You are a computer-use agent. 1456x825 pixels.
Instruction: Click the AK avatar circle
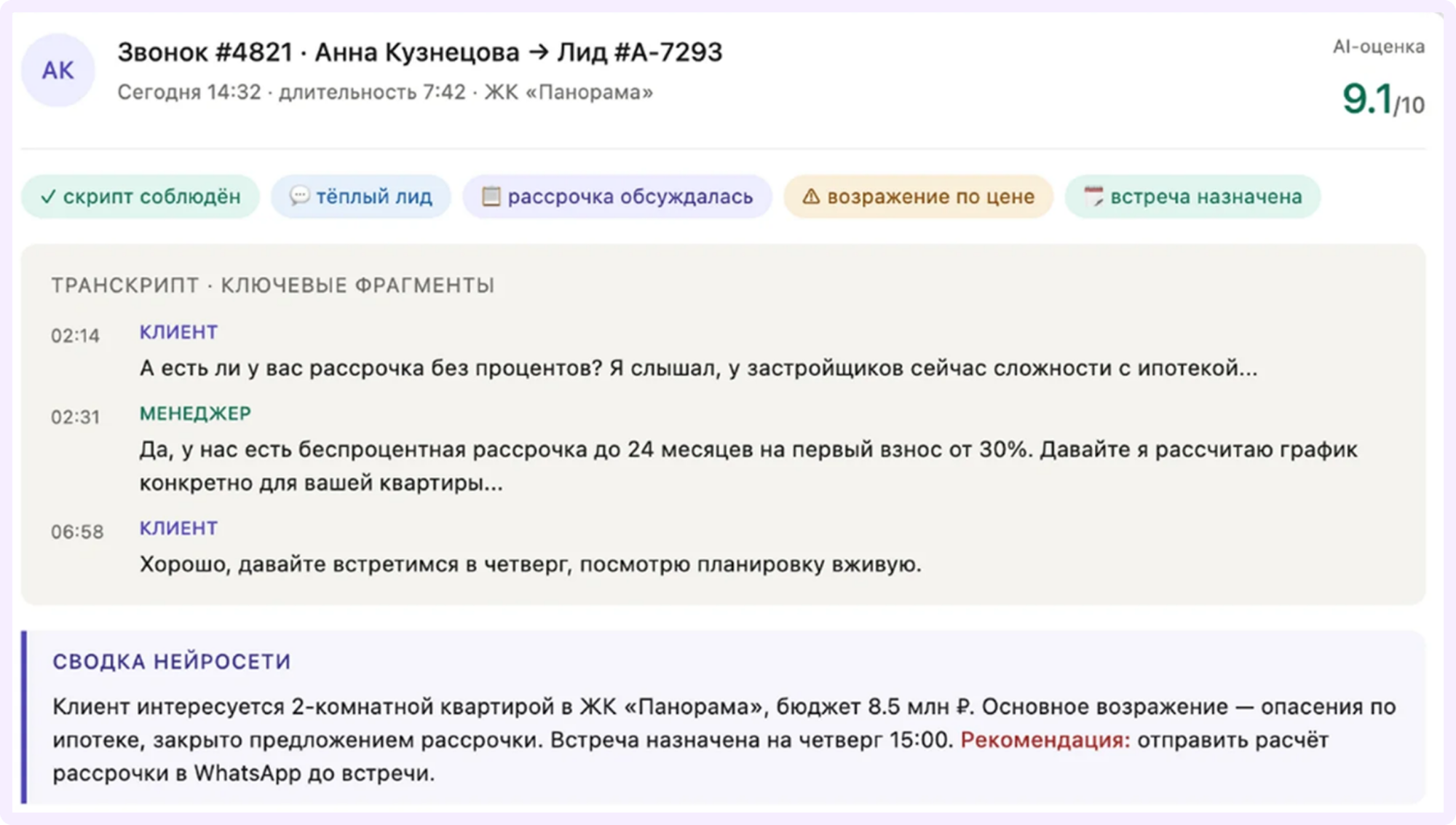pos(58,71)
